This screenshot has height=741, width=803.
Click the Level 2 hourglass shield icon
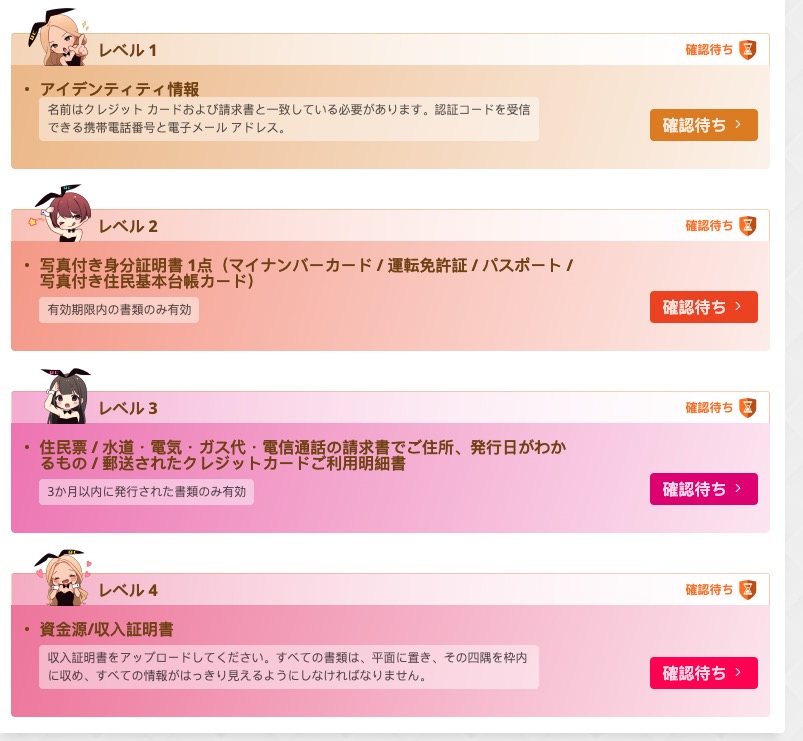pos(748,226)
